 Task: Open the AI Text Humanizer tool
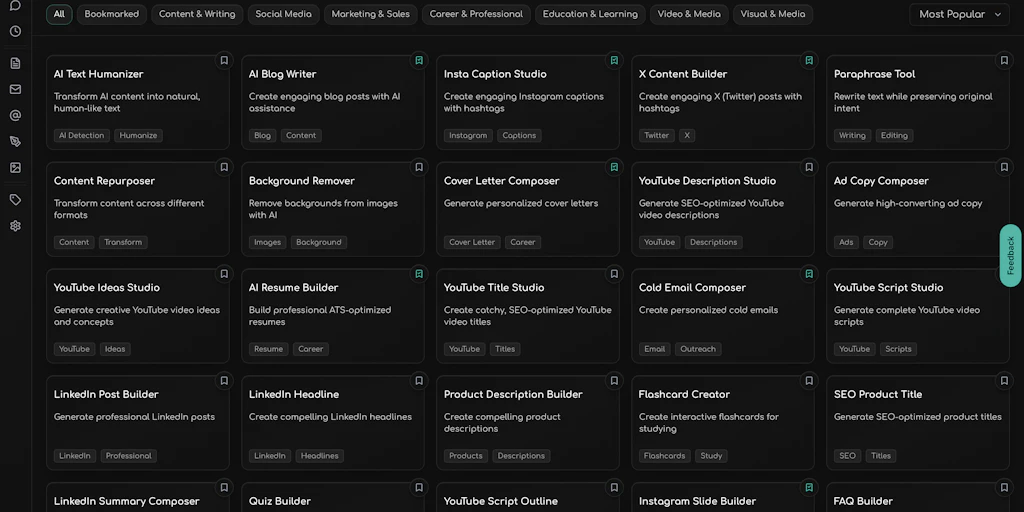[138, 103]
